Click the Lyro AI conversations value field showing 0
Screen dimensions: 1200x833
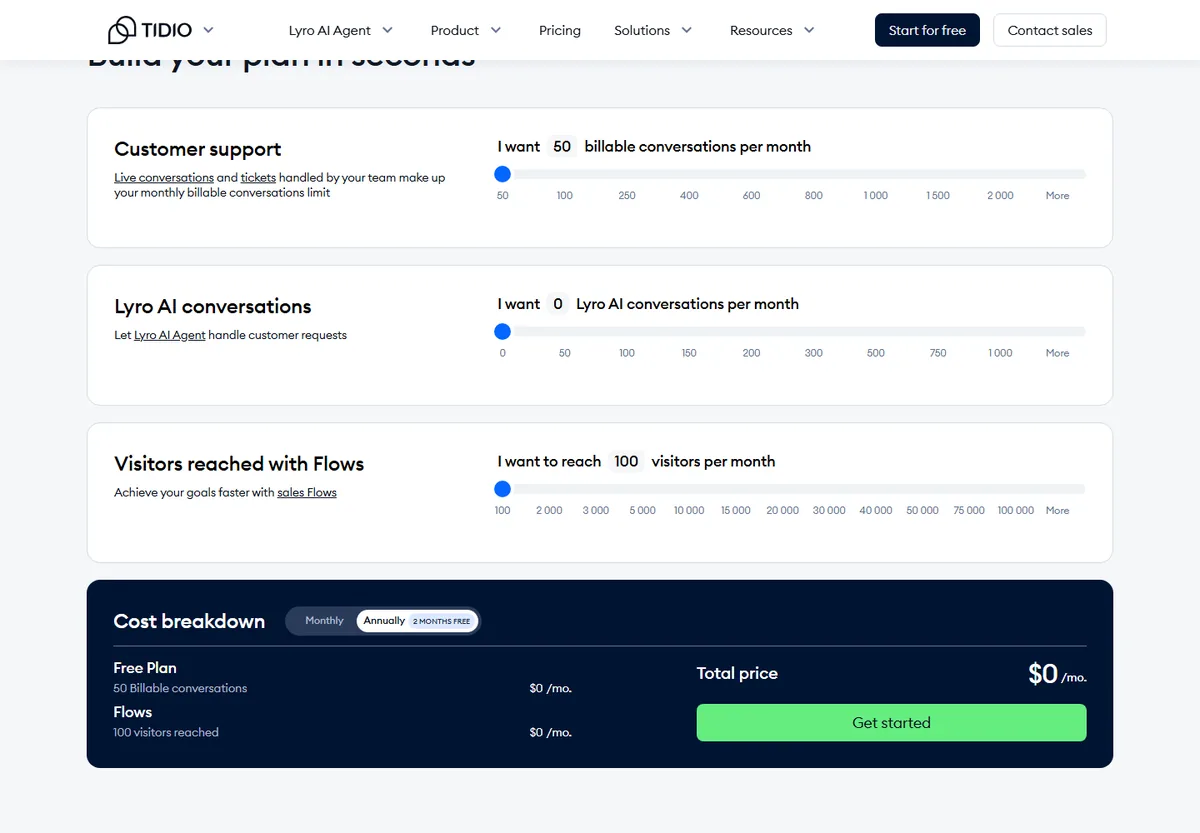[x=558, y=304]
